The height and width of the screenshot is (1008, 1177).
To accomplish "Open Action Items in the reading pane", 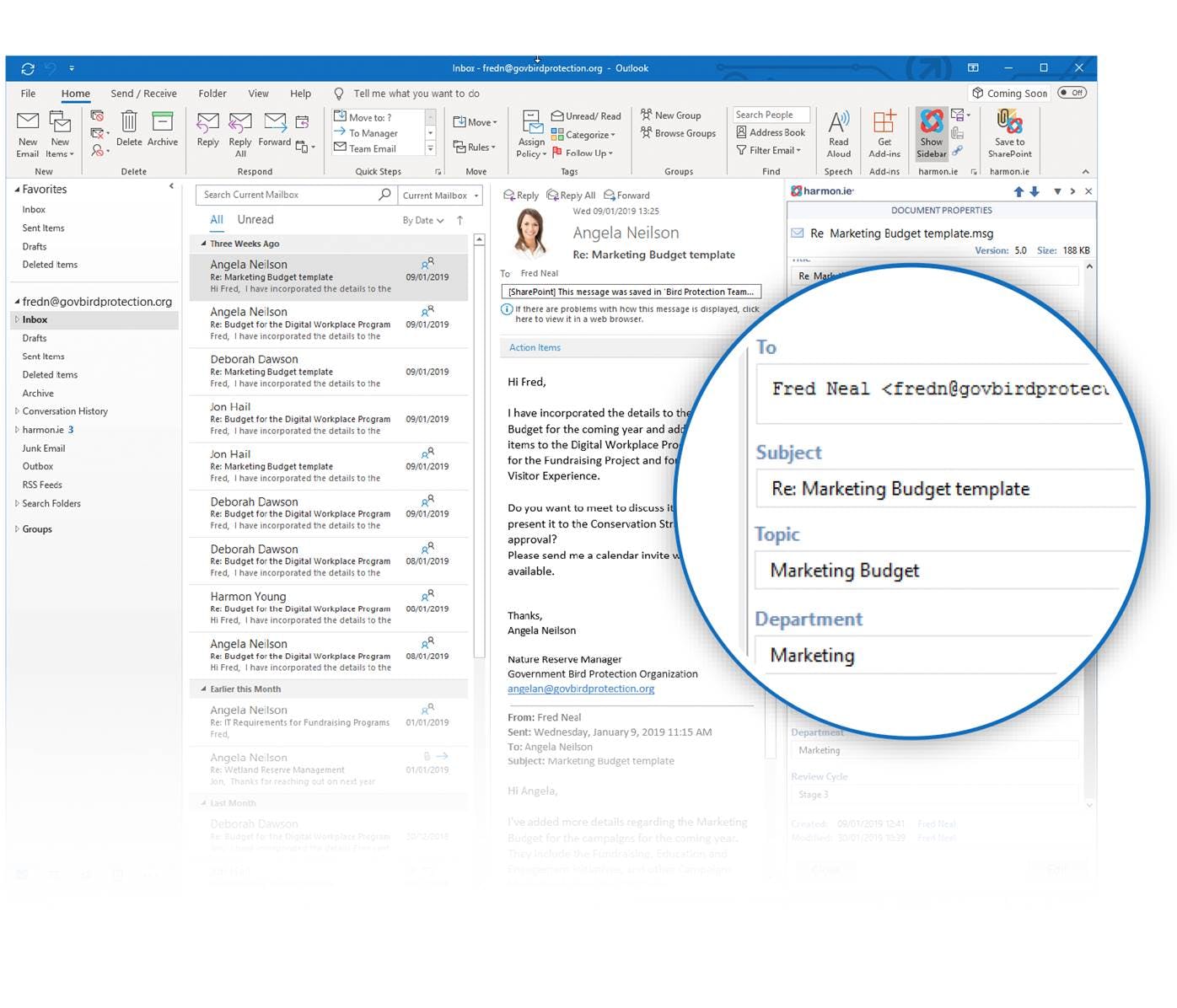I will click(535, 347).
